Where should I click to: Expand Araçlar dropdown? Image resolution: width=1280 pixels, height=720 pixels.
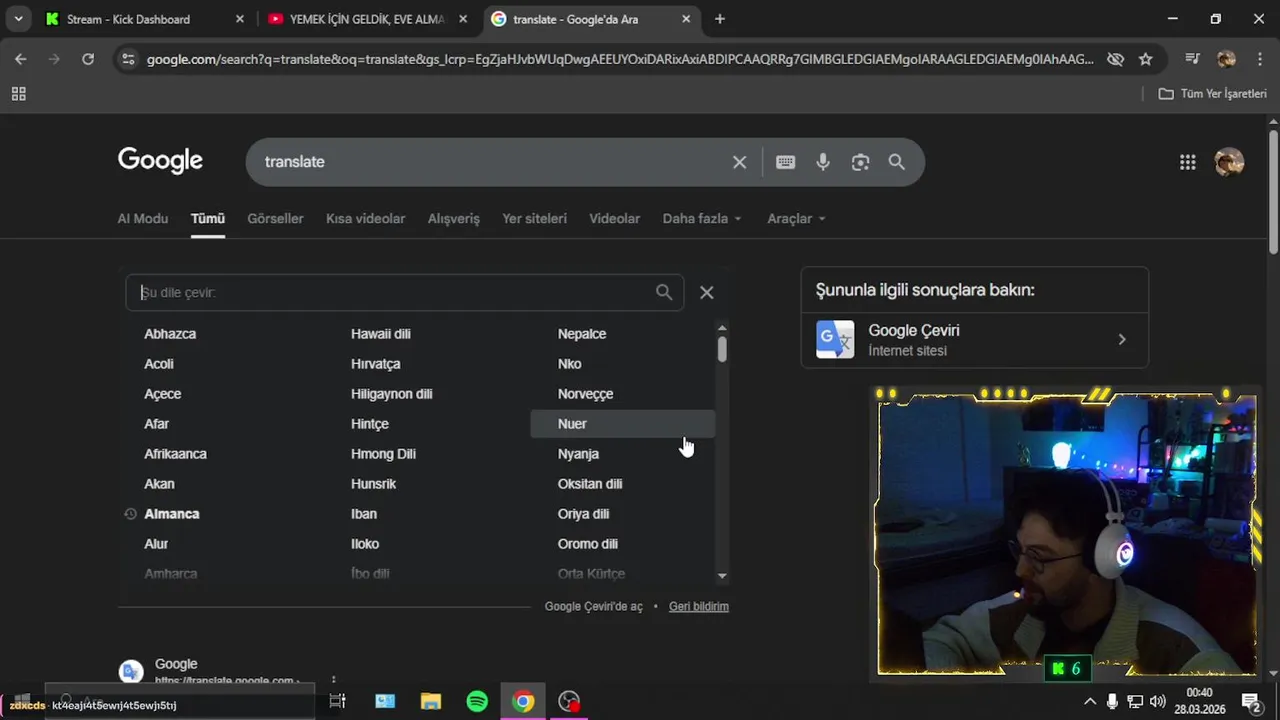point(796,218)
